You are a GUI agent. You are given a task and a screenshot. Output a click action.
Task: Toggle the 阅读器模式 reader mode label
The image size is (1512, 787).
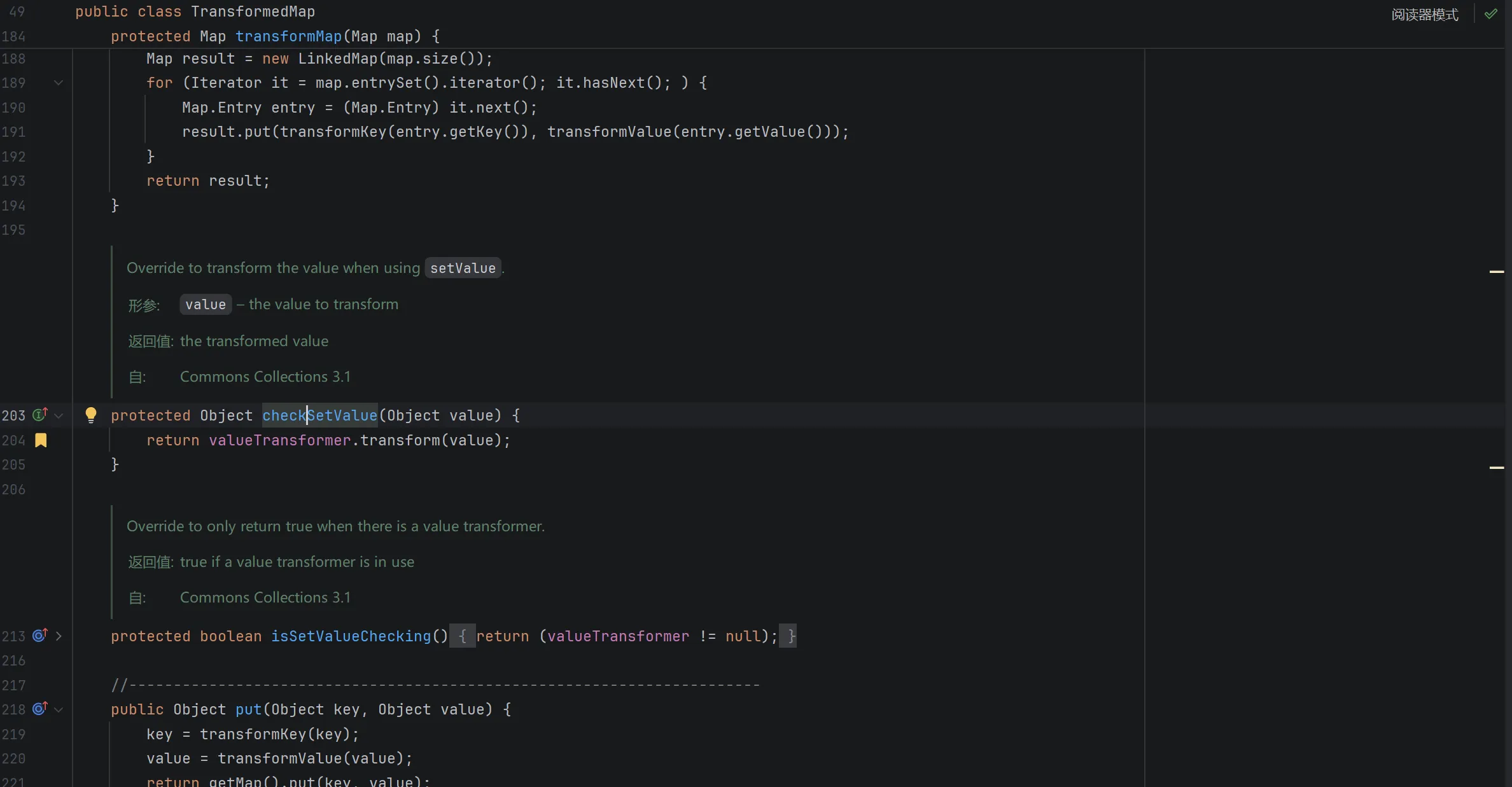point(1424,15)
